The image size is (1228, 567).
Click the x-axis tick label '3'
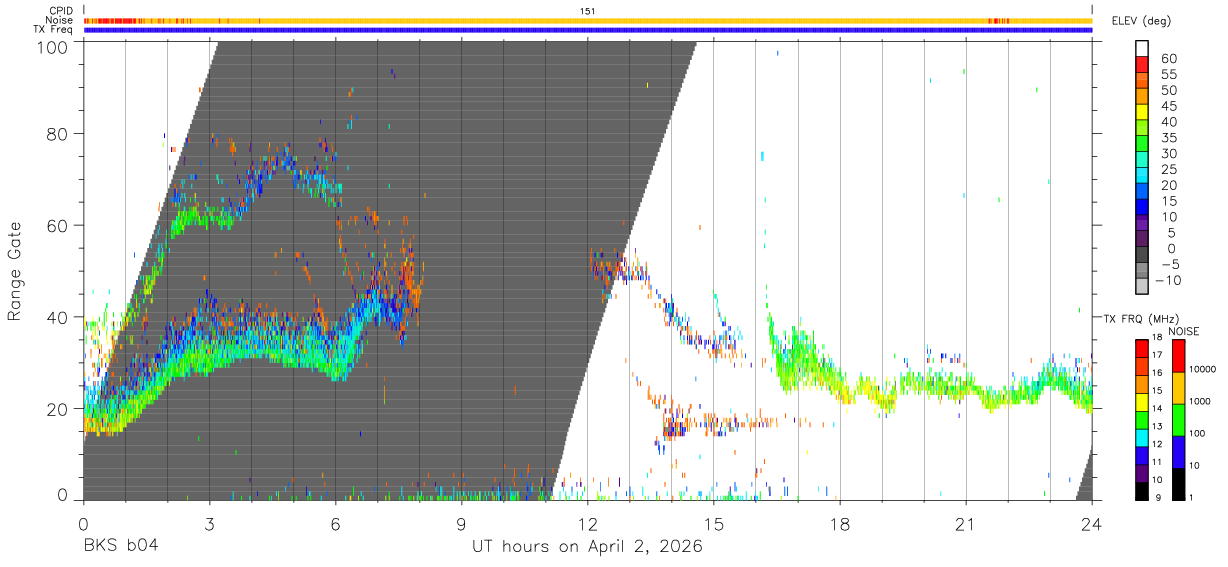(x=209, y=524)
